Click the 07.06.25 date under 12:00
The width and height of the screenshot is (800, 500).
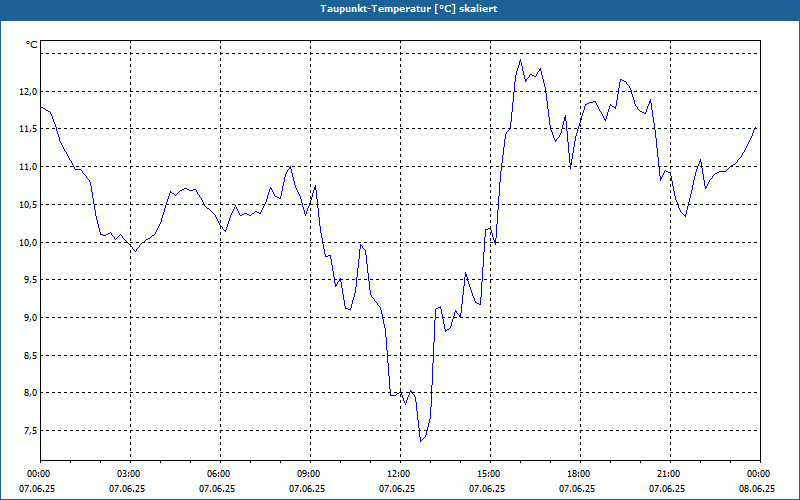(x=397, y=489)
